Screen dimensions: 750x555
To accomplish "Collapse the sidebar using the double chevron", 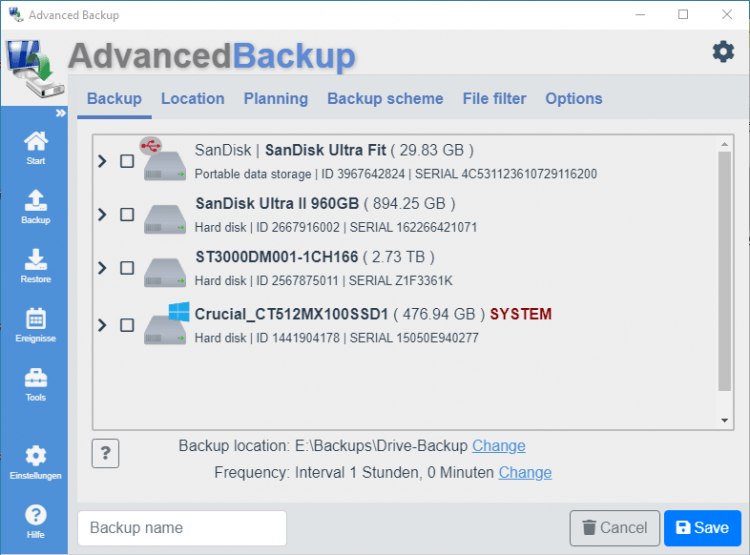I will (60, 113).
